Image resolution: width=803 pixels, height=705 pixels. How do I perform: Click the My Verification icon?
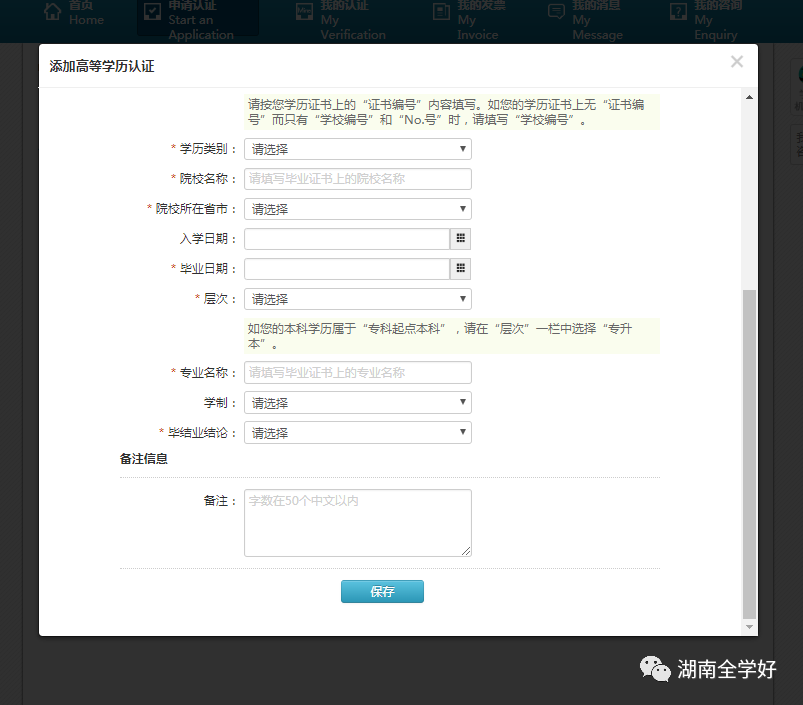(304, 12)
